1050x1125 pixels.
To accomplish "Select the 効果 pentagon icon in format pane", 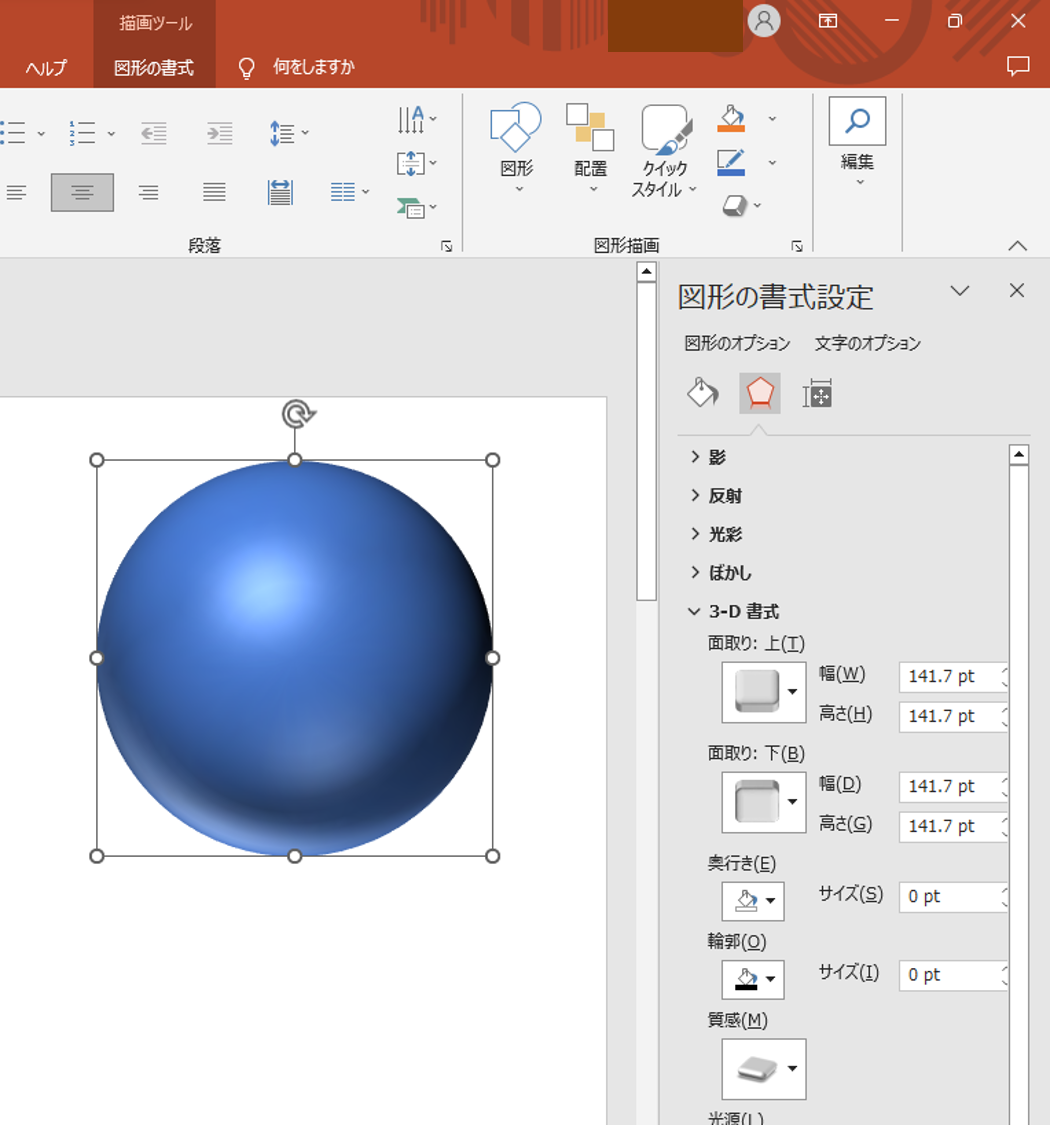I will (759, 393).
